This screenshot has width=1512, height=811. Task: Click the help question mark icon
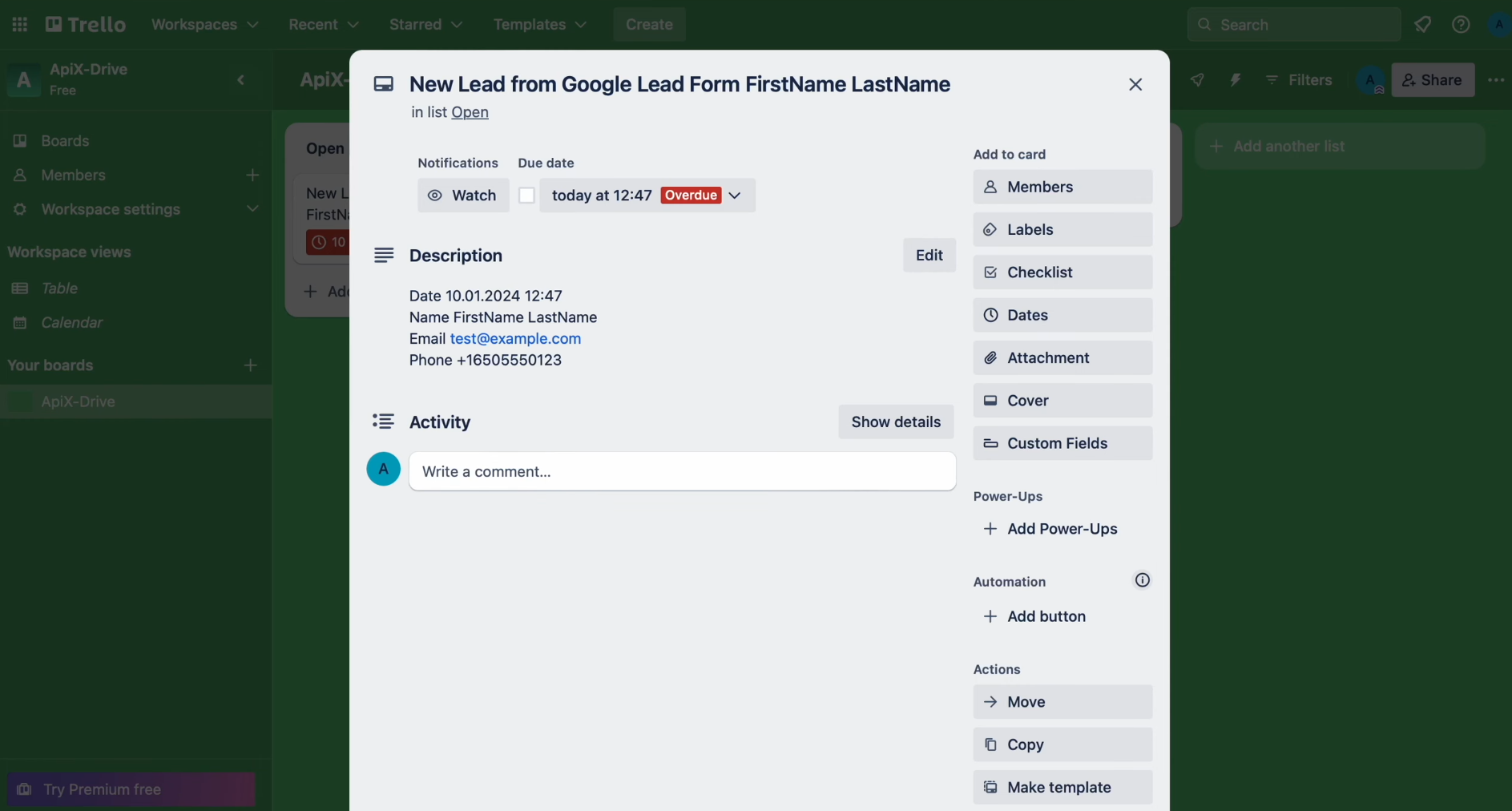point(1461,24)
